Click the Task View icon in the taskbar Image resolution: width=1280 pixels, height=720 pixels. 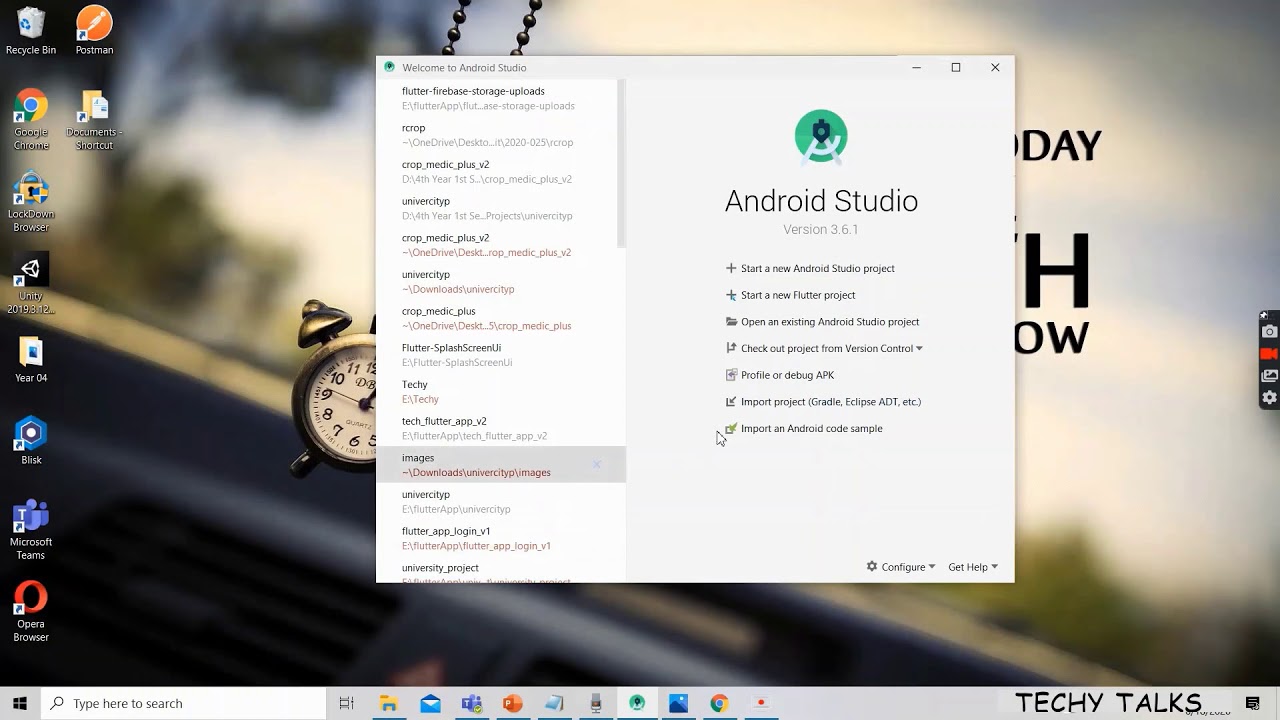(x=347, y=703)
